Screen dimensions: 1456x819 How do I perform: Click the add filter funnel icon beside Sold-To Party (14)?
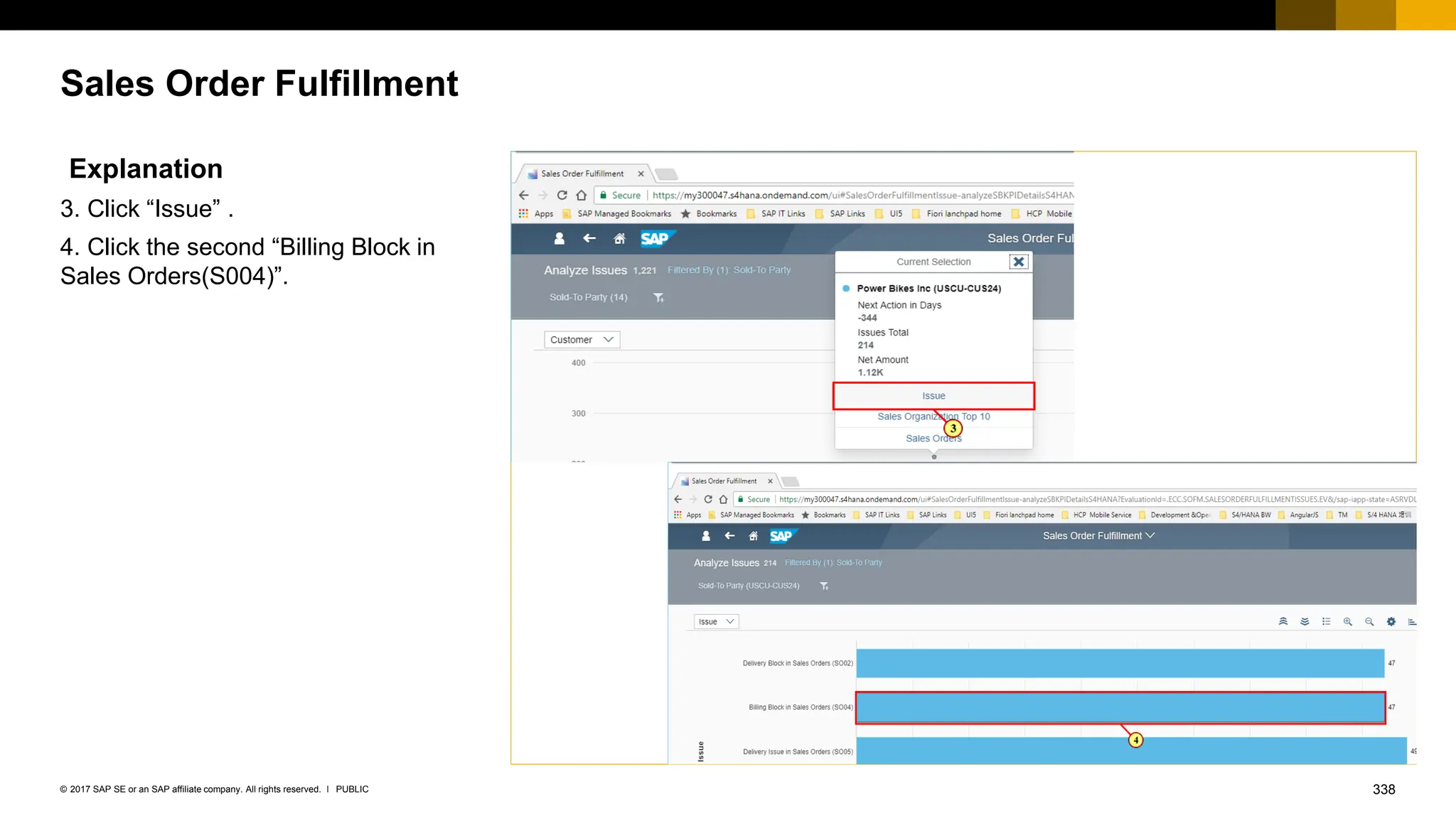coord(659,298)
